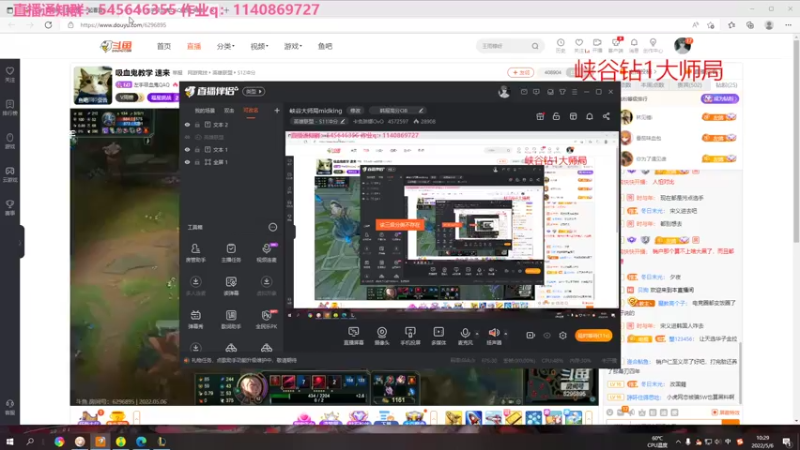This screenshot has width=800, height=450.
Task: Open the 弹幕秀 danmaku show tool
Action: click(195, 319)
